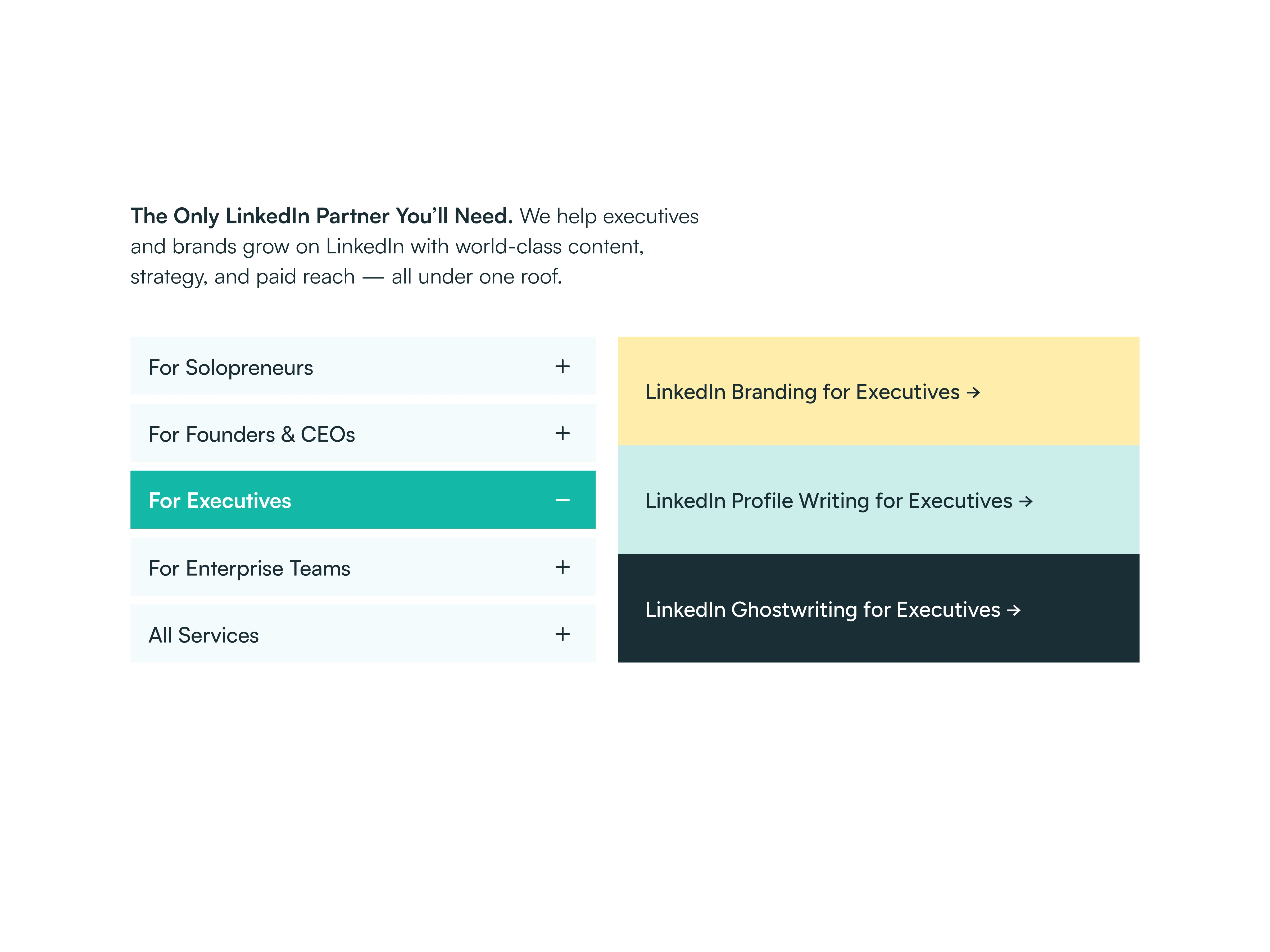Viewport: 1270px width, 952px height.
Task: Click the arrow after LinkedIn Ghostwriting for Executives
Action: [x=1014, y=610]
